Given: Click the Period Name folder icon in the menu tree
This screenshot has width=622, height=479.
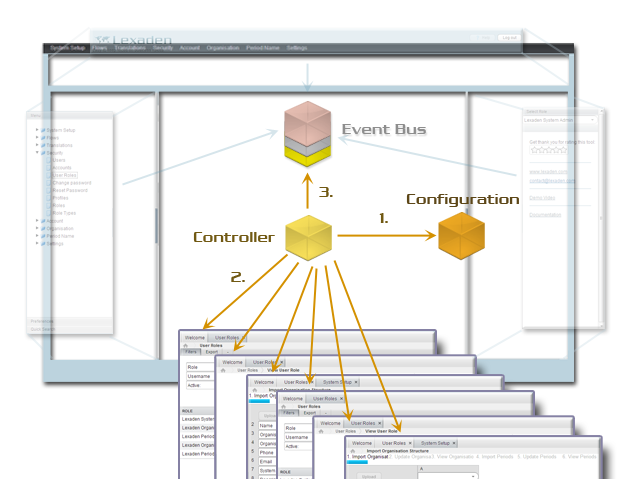Looking at the screenshot, I should pyautogui.click(x=43, y=236).
